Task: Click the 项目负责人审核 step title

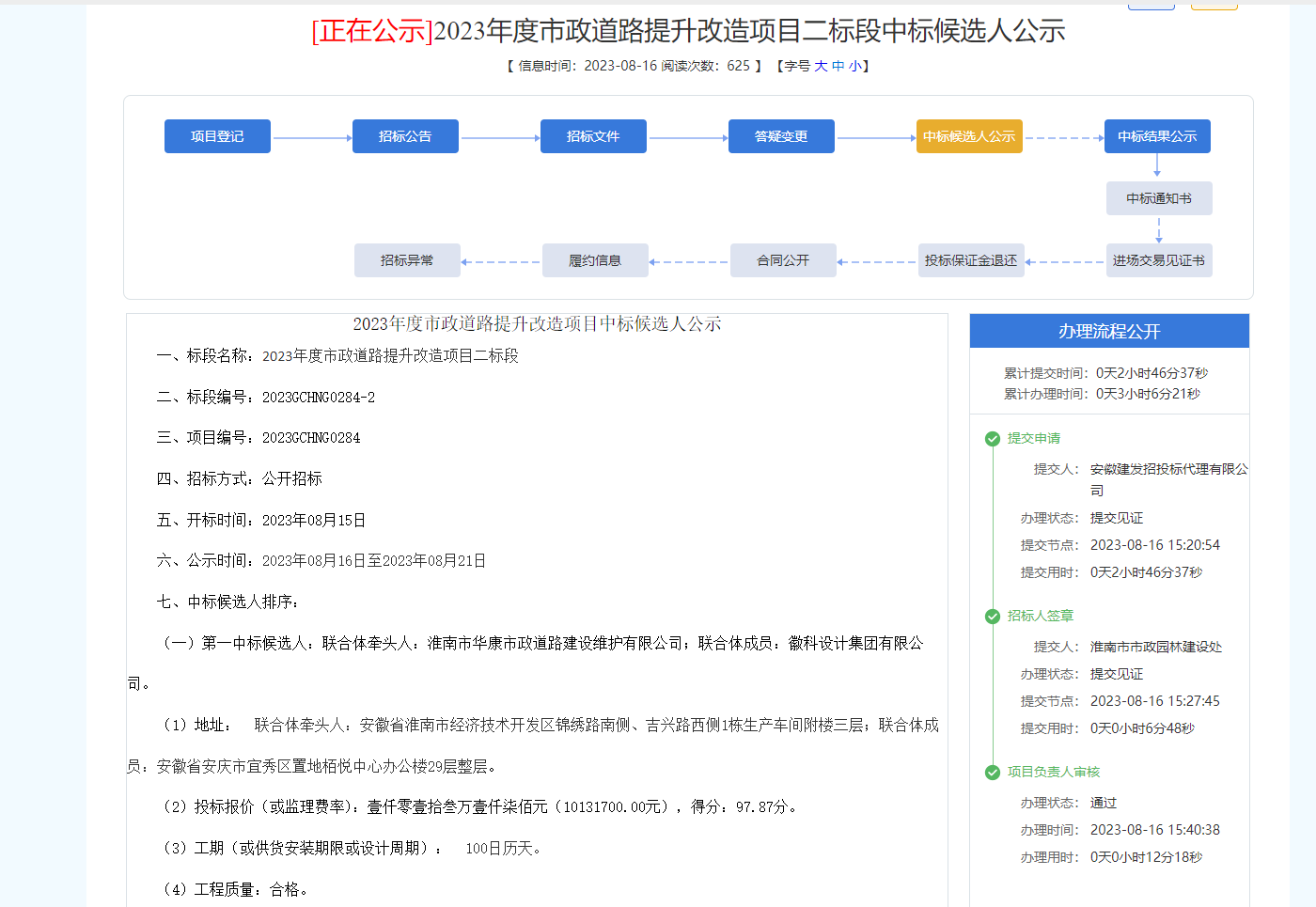Action: click(x=1054, y=772)
